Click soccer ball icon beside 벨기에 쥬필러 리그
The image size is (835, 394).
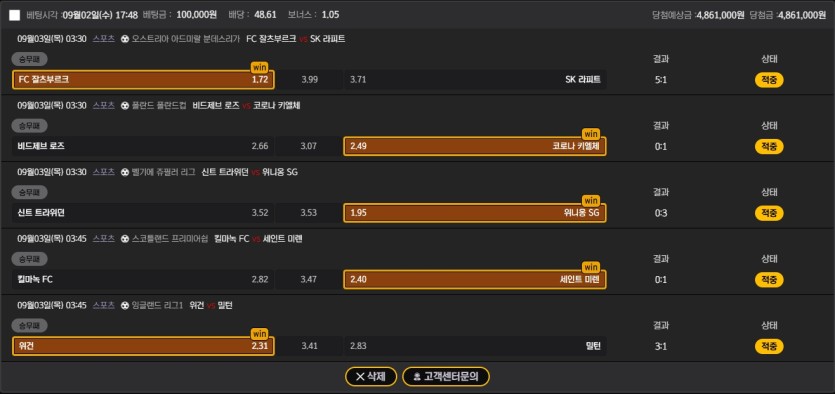point(125,172)
